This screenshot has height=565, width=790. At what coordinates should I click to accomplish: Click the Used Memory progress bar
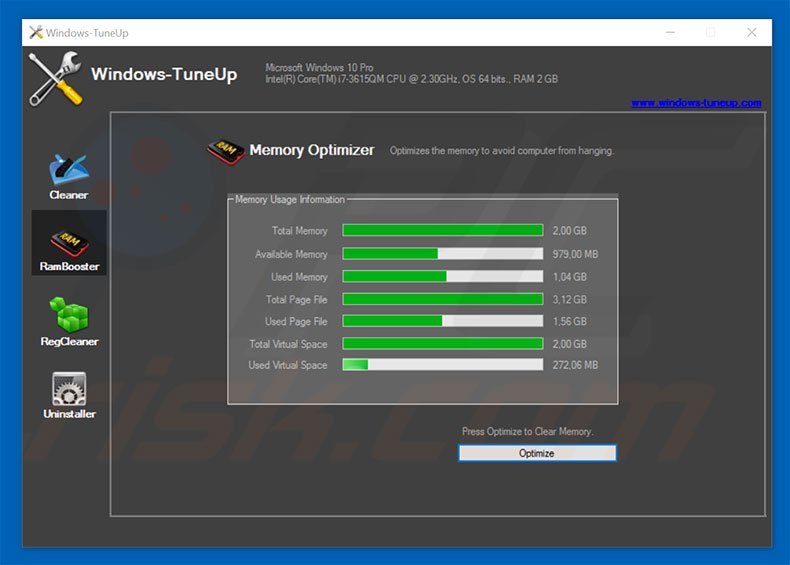[x=443, y=276]
